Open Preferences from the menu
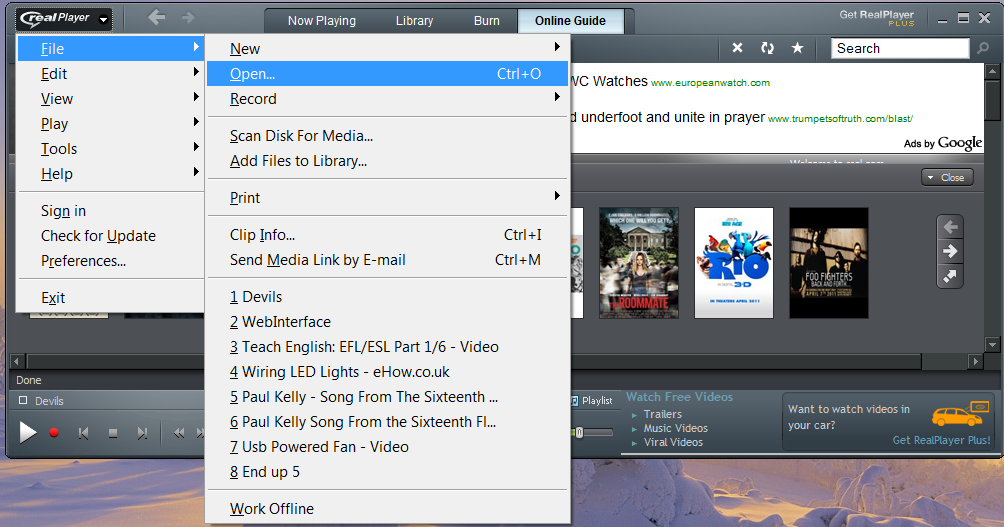The width and height of the screenshot is (1004, 527). [x=110, y=261]
